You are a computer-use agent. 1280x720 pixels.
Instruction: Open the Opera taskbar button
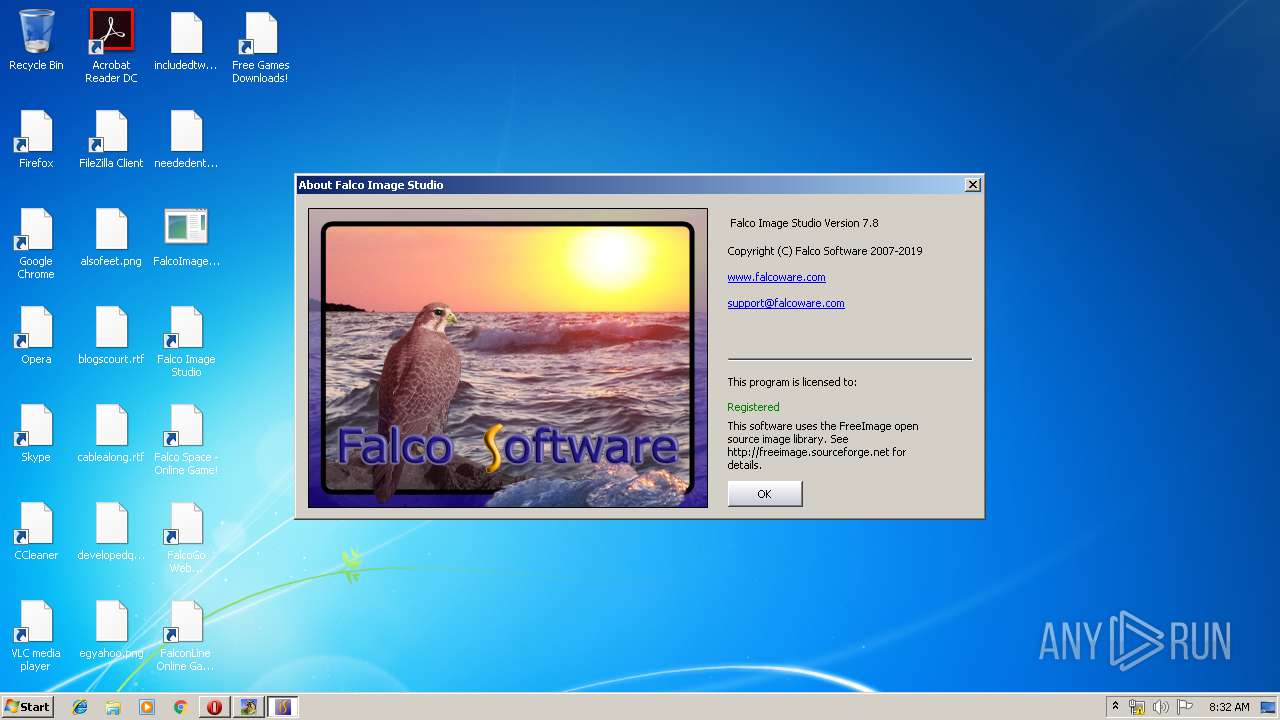[x=214, y=707]
